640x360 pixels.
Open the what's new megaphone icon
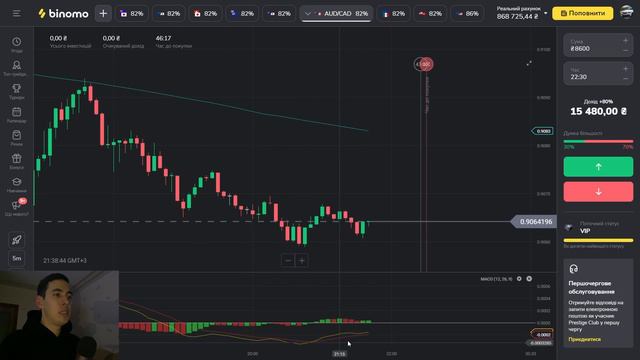[x=17, y=205]
